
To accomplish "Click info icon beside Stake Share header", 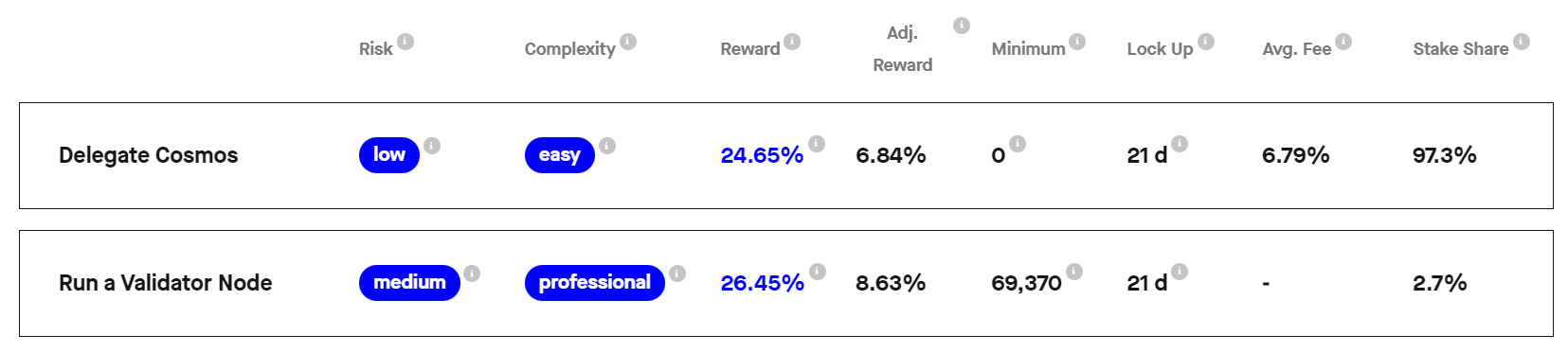I will click(x=1522, y=42).
